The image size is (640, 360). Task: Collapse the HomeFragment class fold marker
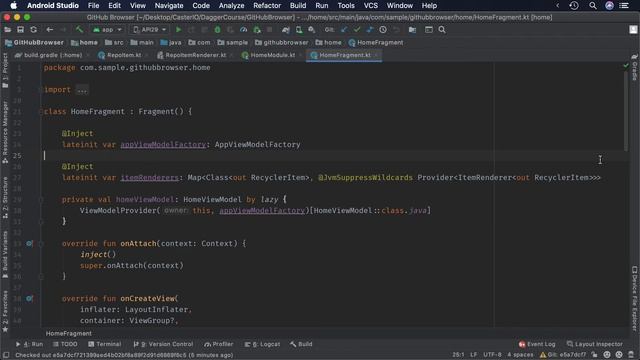click(x=41, y=111)
